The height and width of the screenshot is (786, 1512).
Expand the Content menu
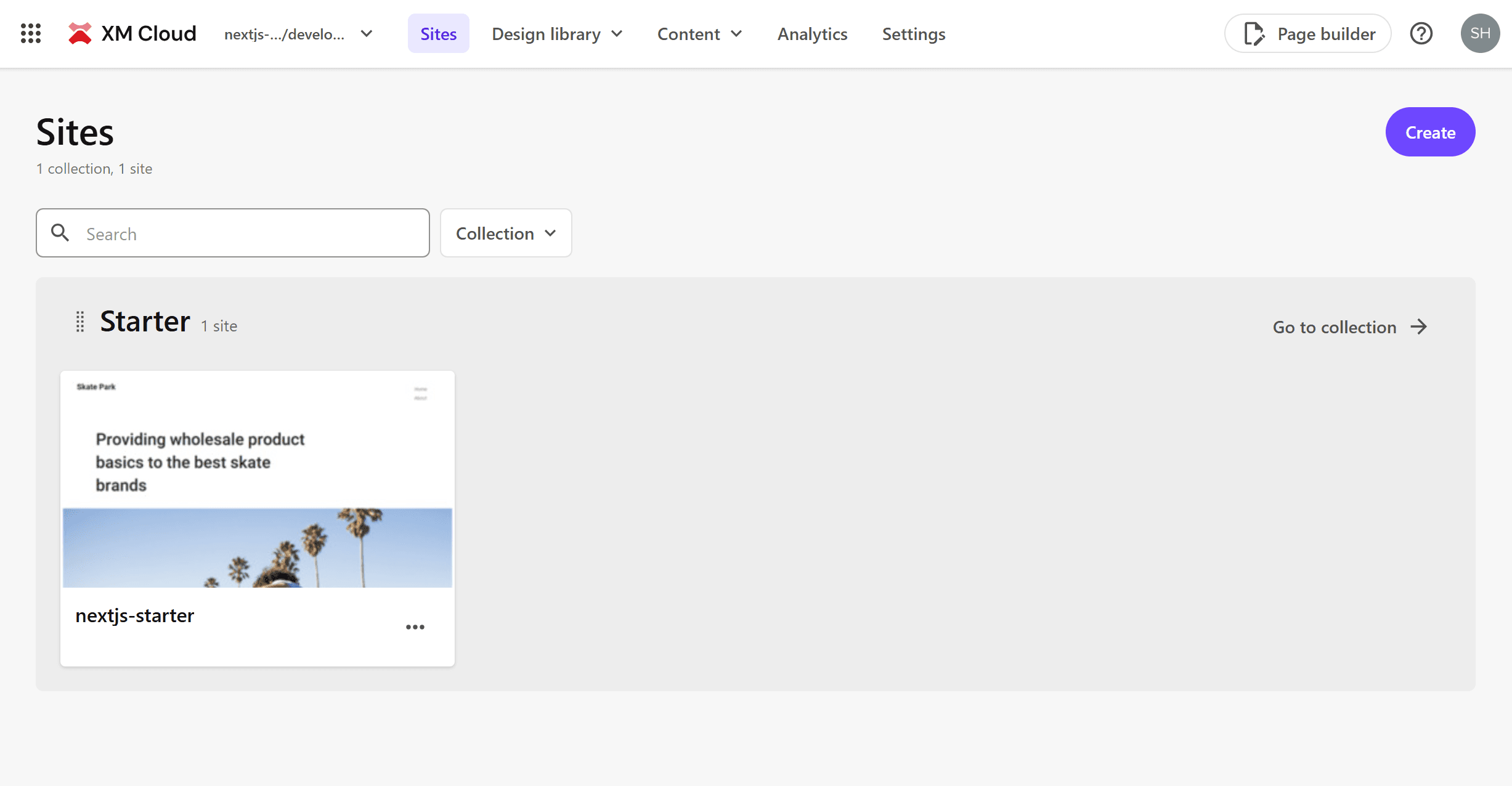click(x=699, y=34)
